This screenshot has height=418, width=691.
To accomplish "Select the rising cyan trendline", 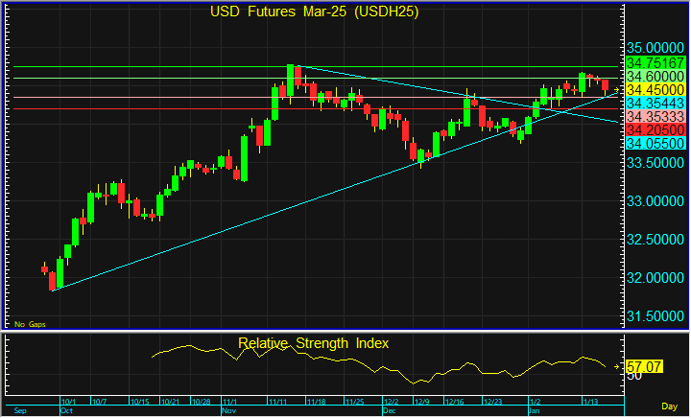I will [300, 203].
